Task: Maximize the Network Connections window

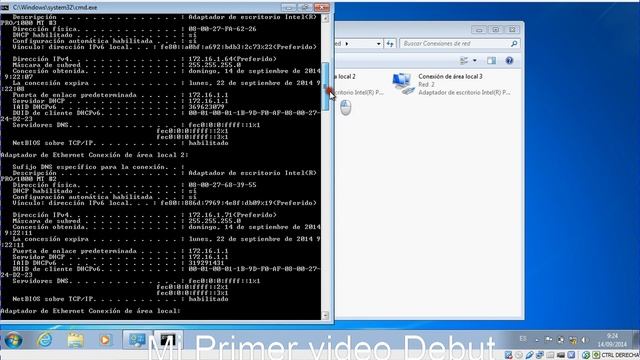Action: (496, 30)
